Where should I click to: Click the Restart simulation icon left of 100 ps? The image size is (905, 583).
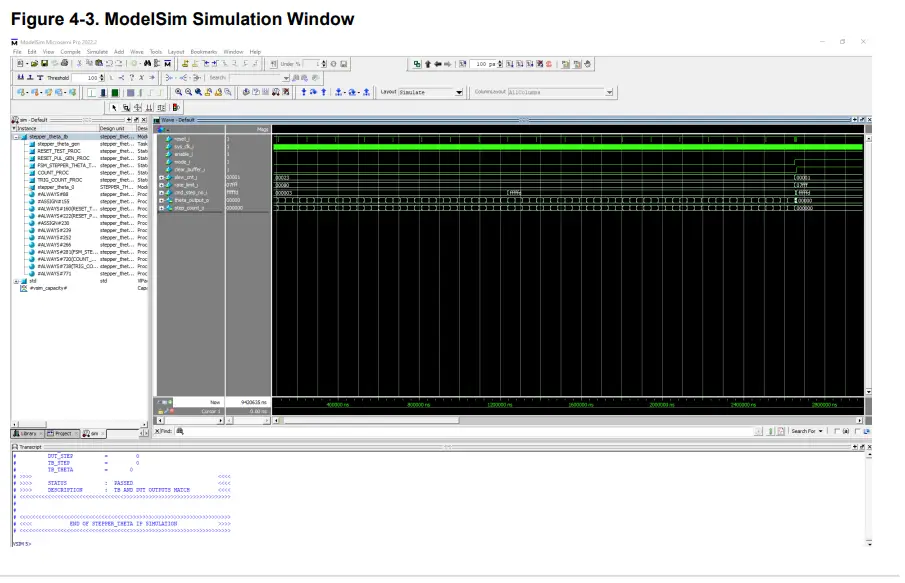click(x=462, y=64)
